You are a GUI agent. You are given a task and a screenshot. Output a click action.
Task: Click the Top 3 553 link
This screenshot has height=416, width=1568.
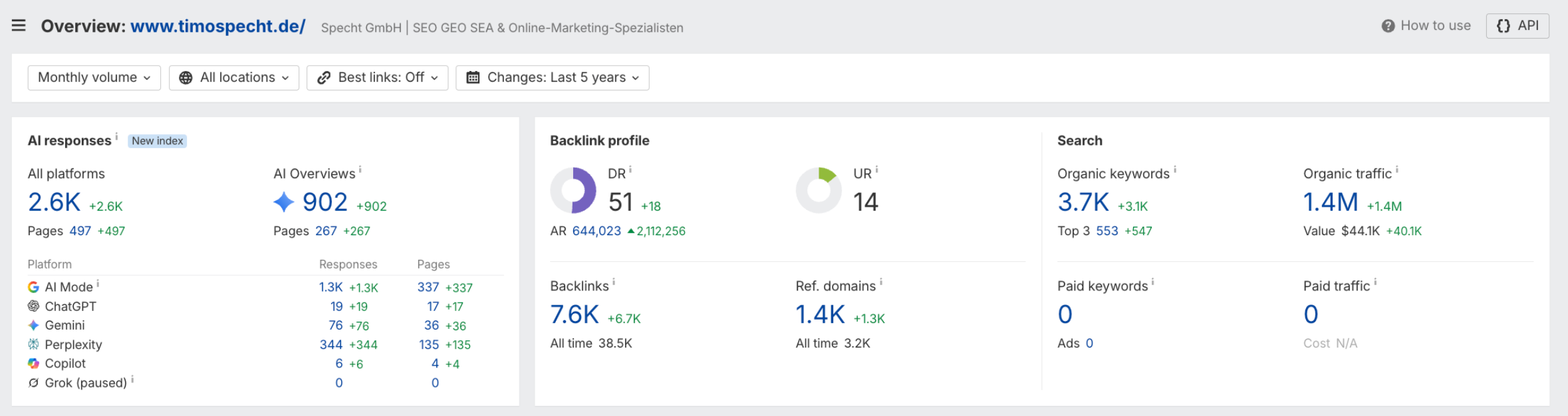click(x=1107, y=231)
